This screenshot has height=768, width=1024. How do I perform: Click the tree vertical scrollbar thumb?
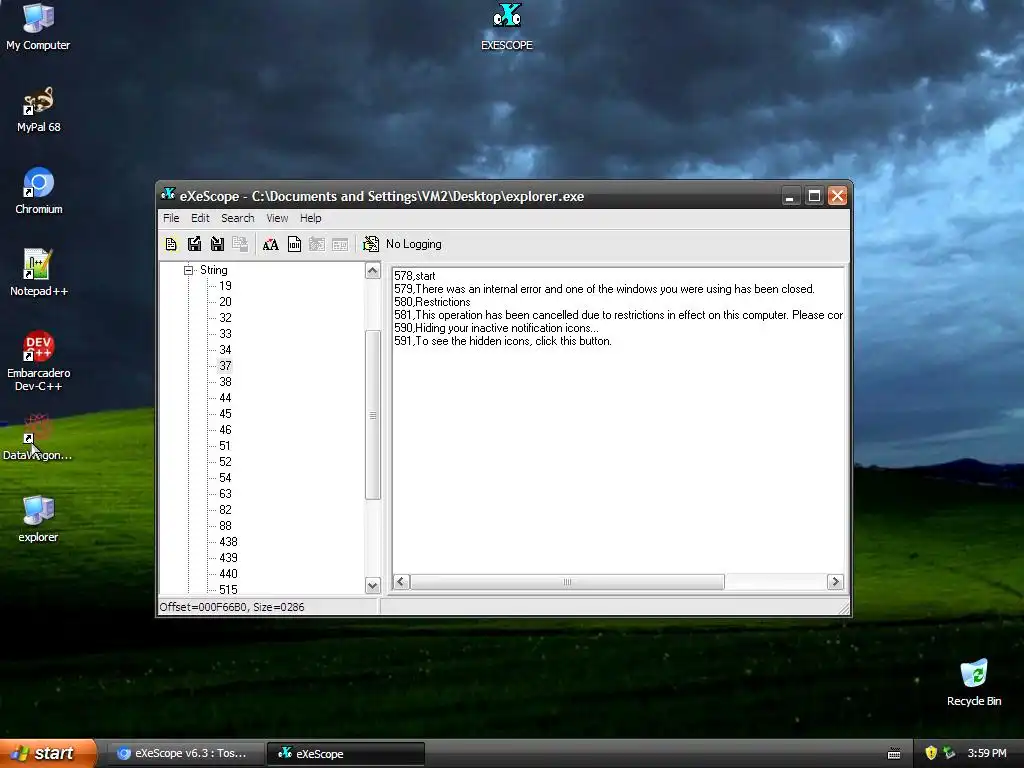(x=373, y=415)
